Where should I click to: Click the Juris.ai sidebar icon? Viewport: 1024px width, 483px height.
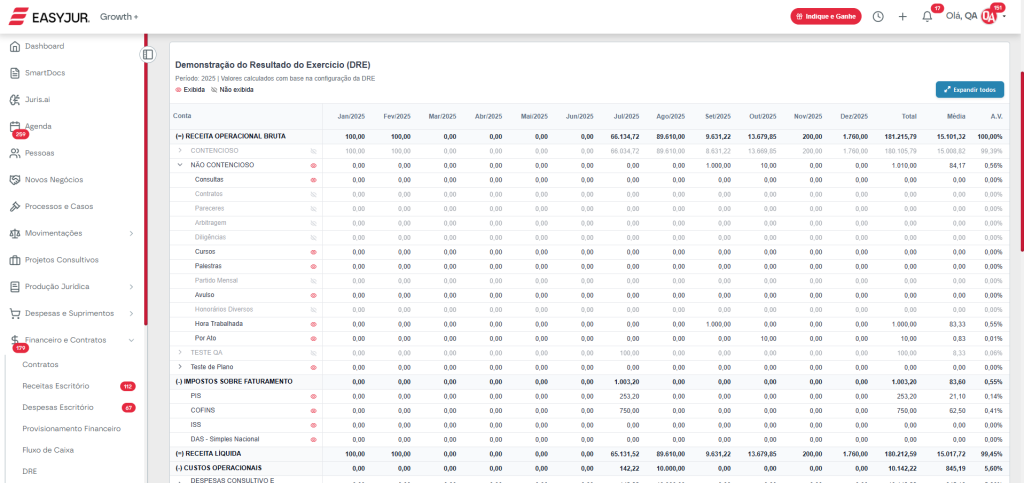click(x=15, y=100)
